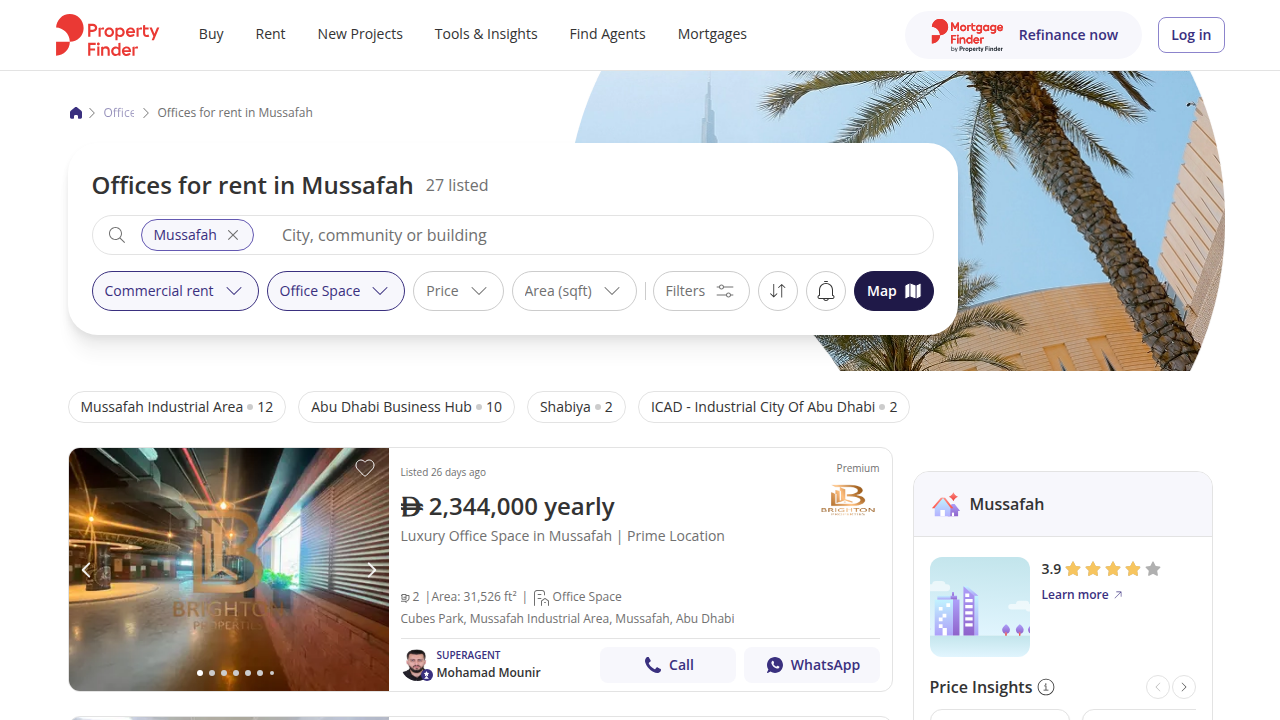Open listing title Luxury Office Space in Mussafah
The image size is (1280, 720).
coord(563,536)
